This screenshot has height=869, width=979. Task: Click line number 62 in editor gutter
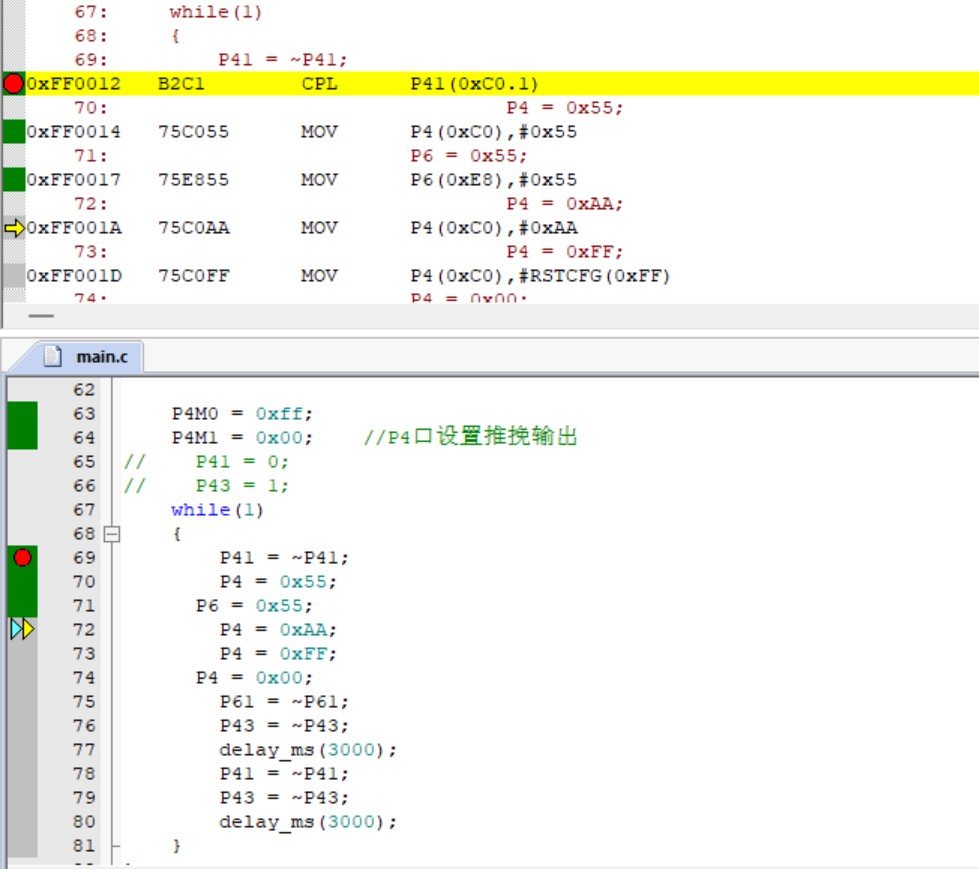click(x=84, y=390)
